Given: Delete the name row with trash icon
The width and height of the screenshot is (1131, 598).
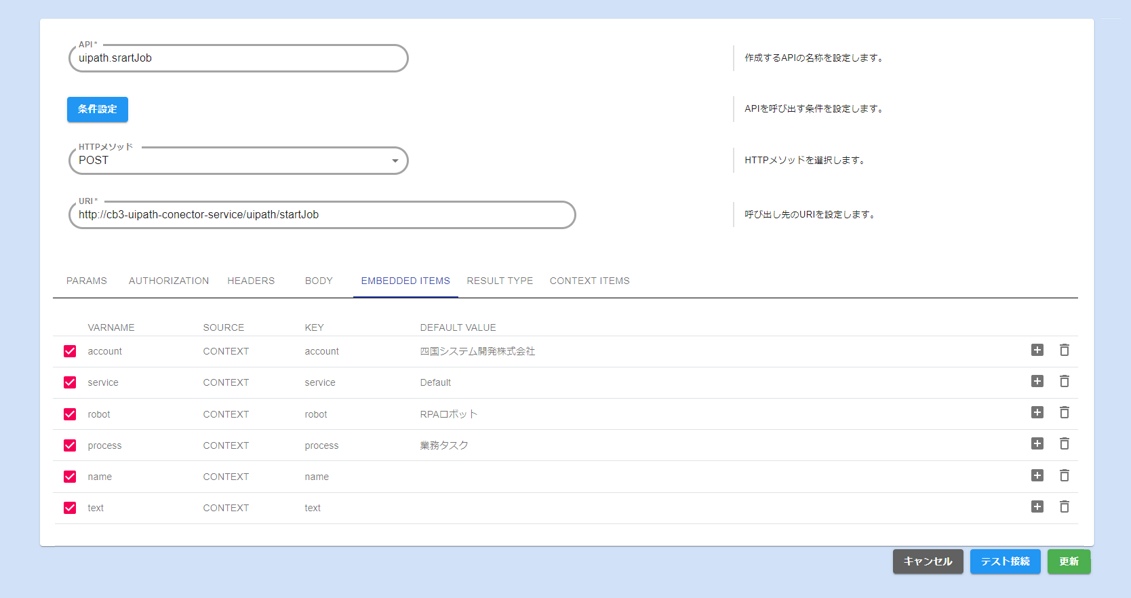Looking at the screenshot, I should point(1064,476).
